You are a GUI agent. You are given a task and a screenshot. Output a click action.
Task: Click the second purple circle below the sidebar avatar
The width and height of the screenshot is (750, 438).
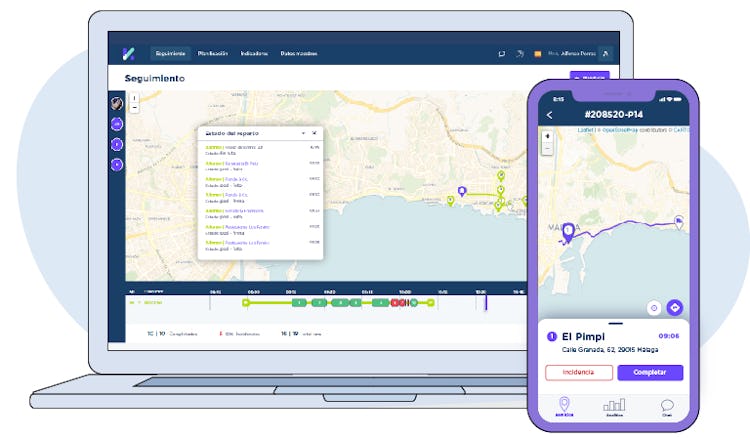(117, 144)
